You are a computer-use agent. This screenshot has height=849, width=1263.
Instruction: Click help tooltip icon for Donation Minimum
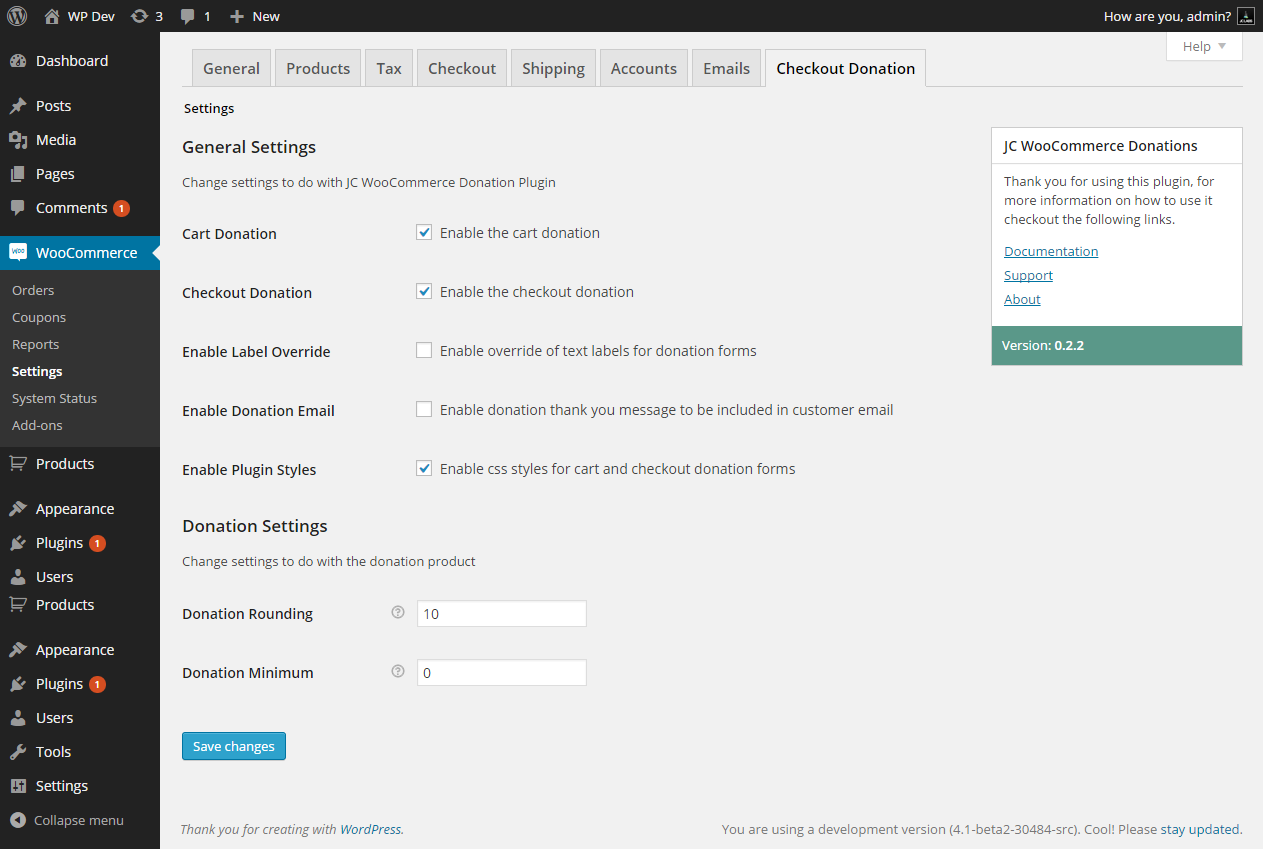(398, 671)
